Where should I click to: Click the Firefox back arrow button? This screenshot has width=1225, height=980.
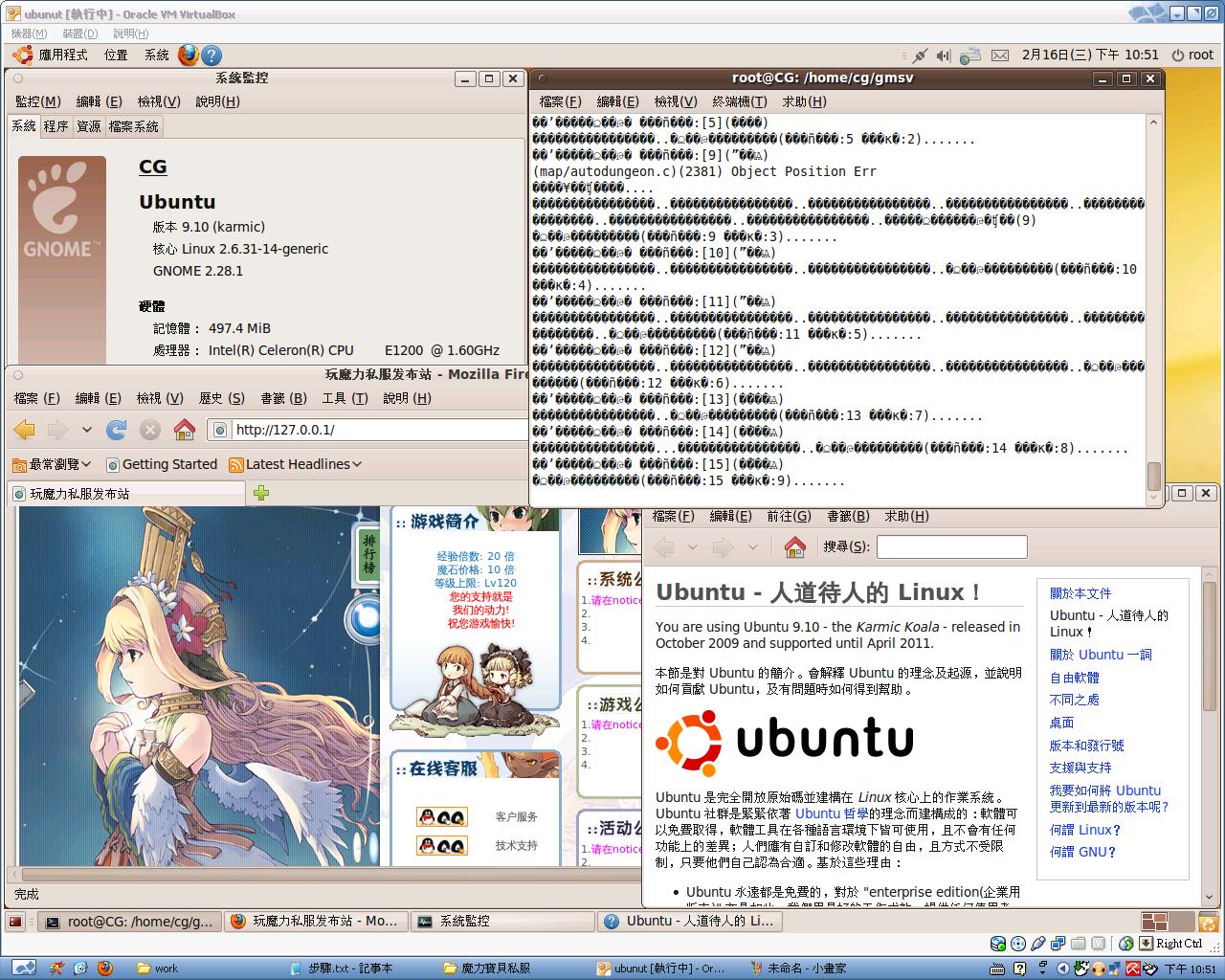25,430
